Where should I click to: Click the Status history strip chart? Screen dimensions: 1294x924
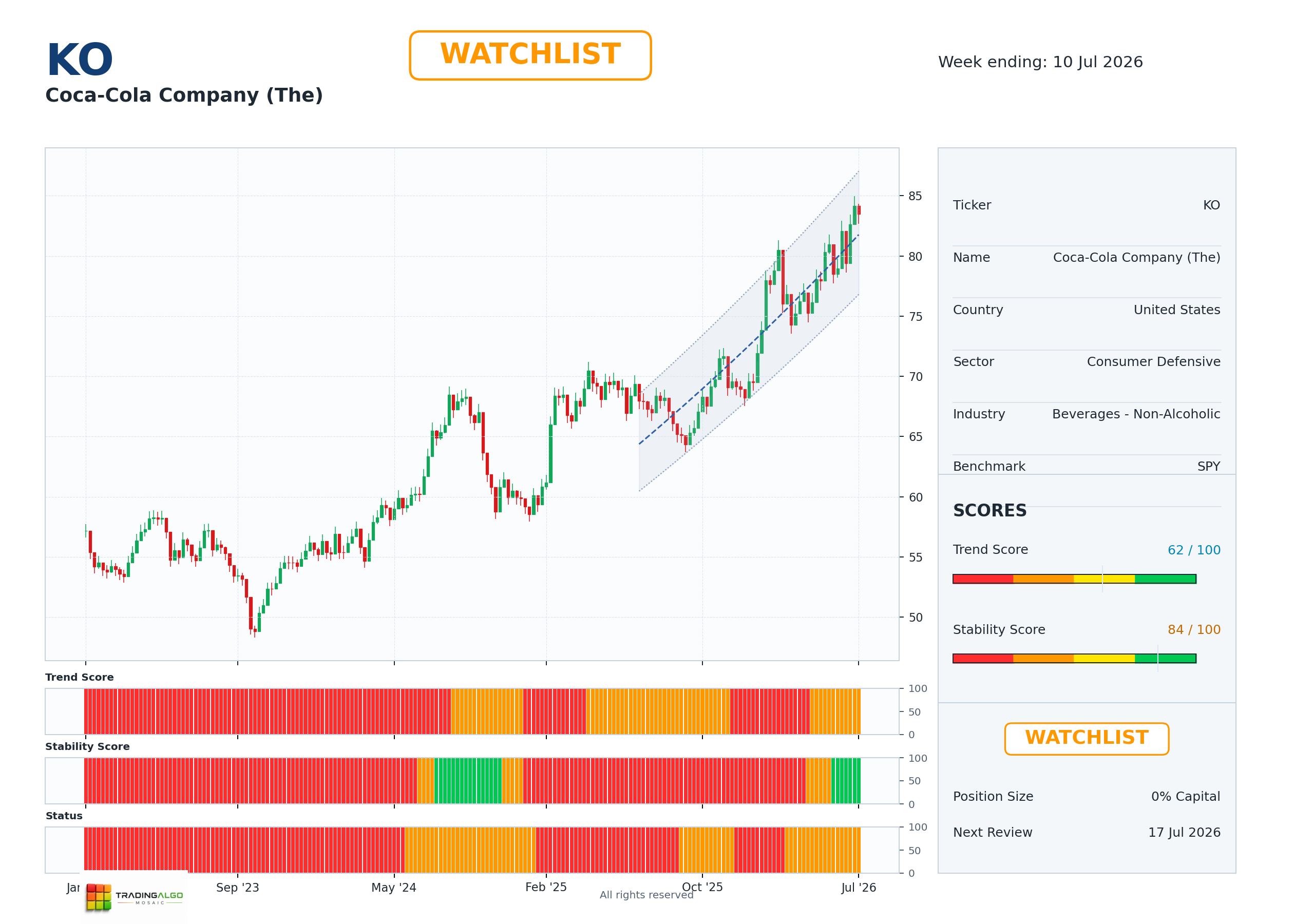[472, 850]
